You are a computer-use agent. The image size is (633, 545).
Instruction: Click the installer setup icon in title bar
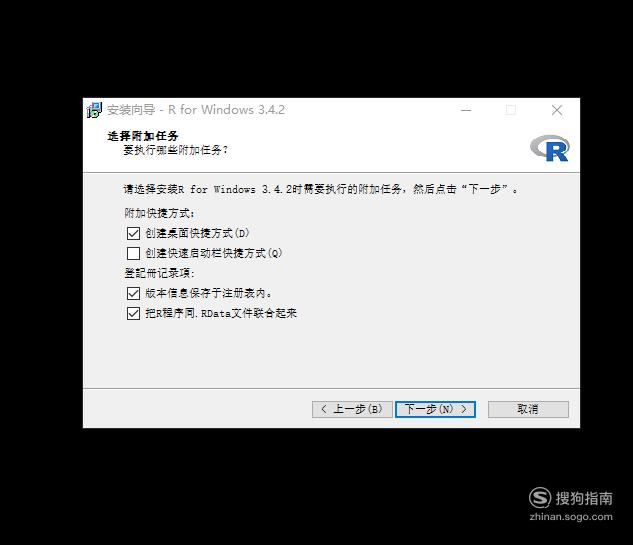pyautogui.click(x=94, y=110)
